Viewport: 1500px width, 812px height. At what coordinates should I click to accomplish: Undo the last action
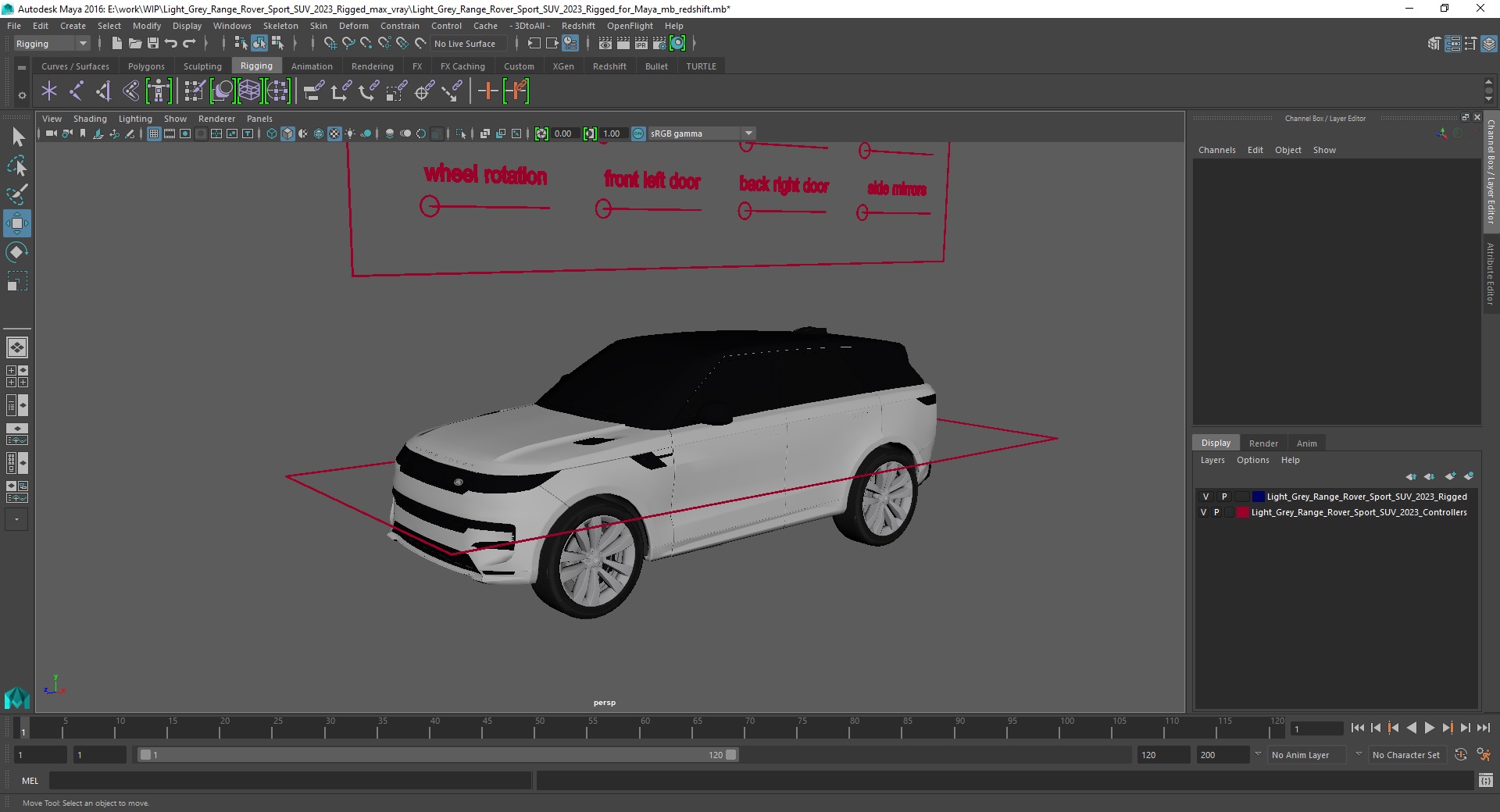[x=171, y=44]
